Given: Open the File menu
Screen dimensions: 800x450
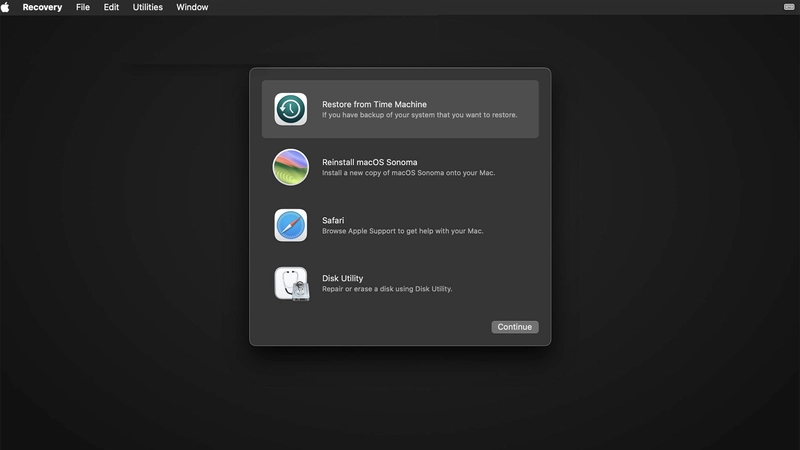Looking at the screenshot, I should coord(83,7).
